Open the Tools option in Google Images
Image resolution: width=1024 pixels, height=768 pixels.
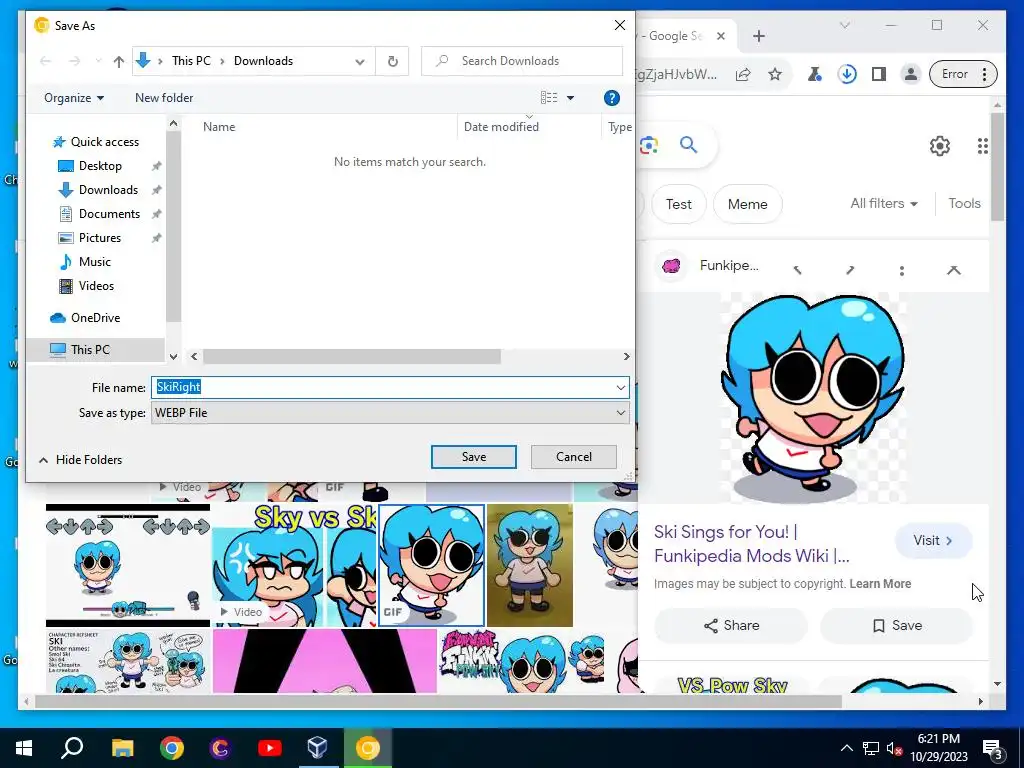pos(964,204)
